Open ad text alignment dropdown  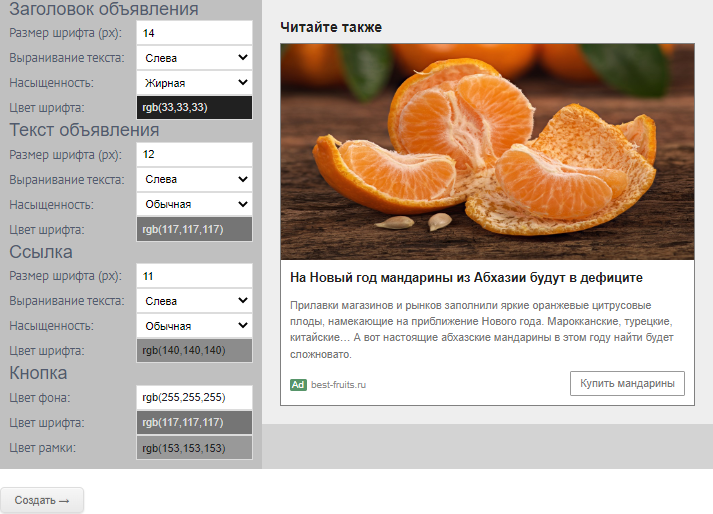[x=194, y=179]
